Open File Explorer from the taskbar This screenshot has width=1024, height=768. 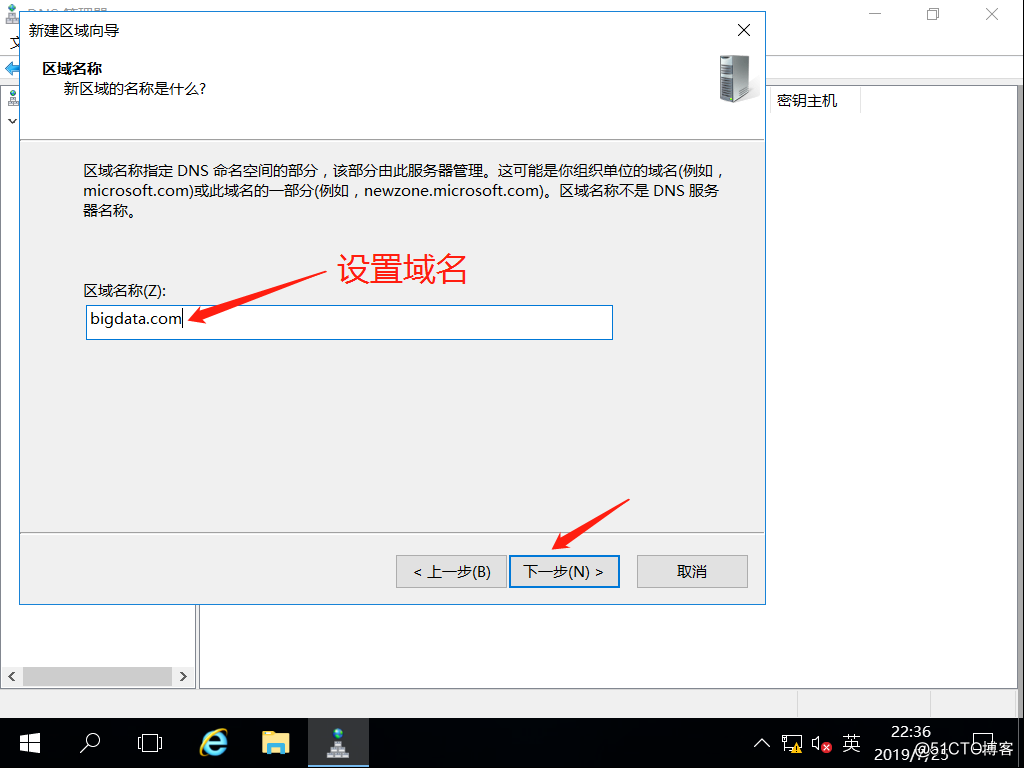click(x=276, y=743)
